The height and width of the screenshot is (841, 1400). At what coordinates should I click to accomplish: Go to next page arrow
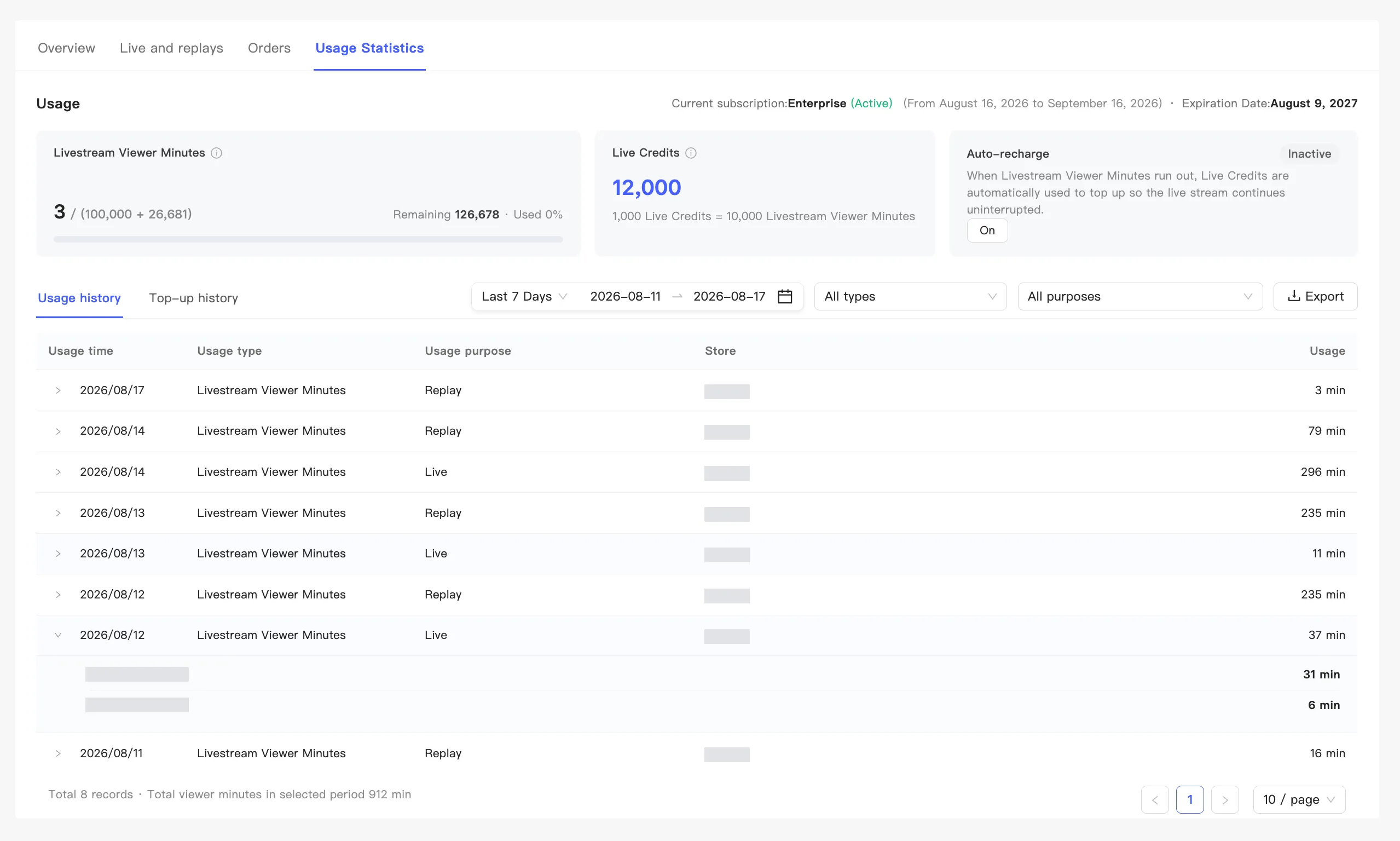1225,799
